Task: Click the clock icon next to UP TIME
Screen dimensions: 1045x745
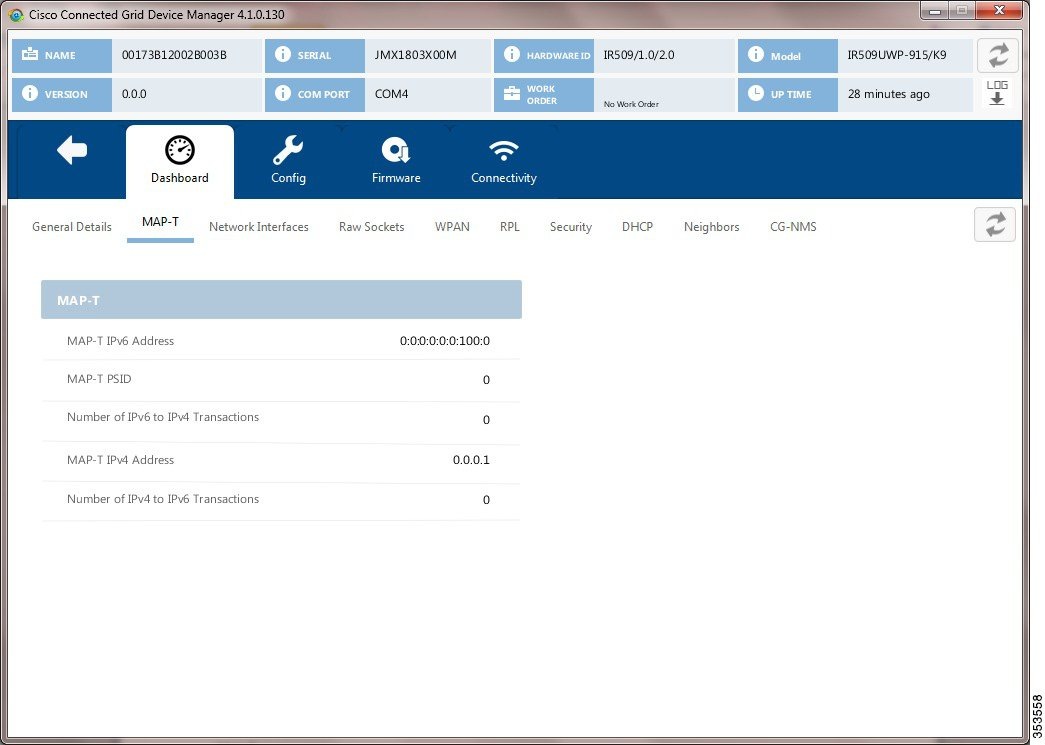Action: 756,93
